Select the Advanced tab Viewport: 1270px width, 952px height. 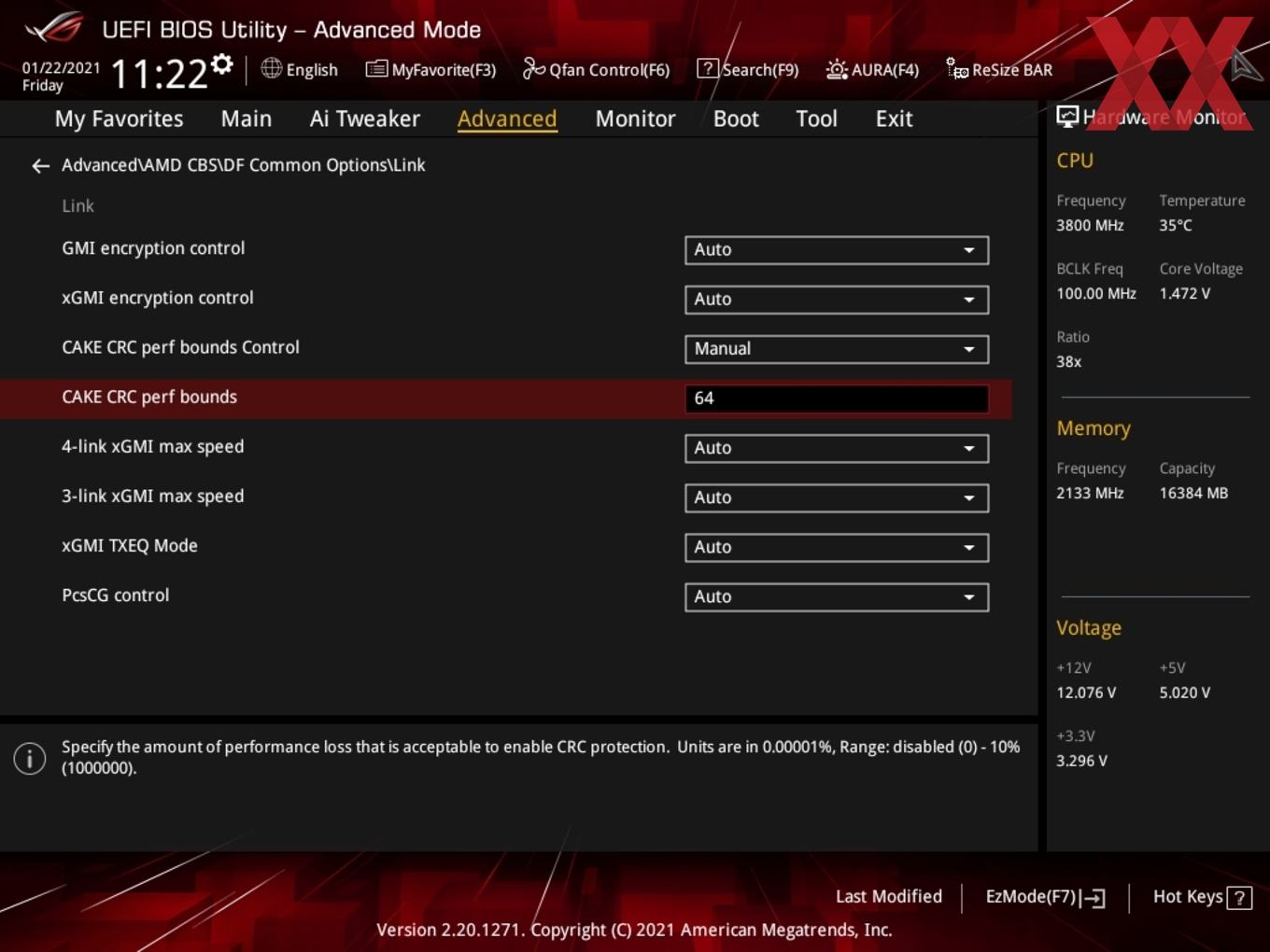(507, 119)
